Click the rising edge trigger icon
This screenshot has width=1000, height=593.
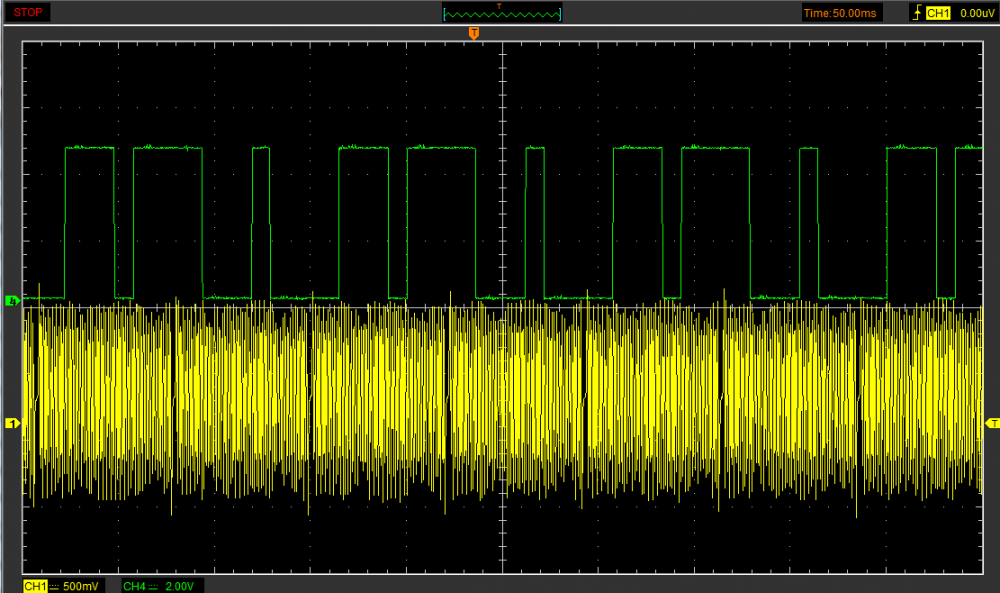916,13
